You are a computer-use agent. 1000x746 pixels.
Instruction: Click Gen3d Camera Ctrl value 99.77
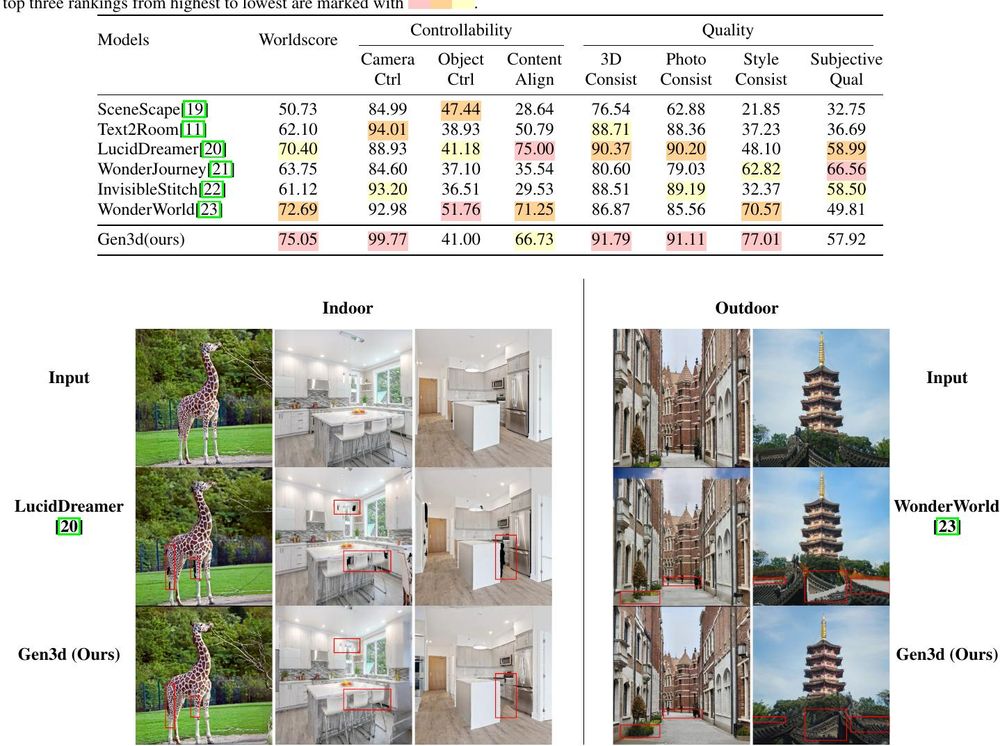[387, 240]
